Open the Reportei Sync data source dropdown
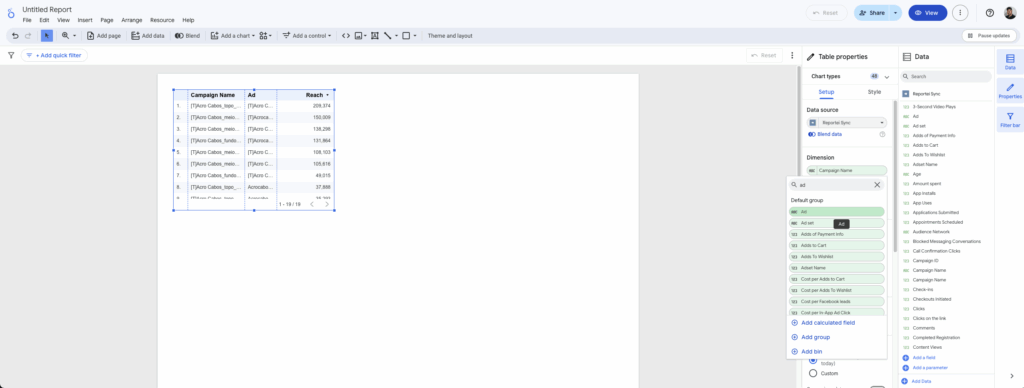This screenshot has width=1024, height=388. click(847, 122)
